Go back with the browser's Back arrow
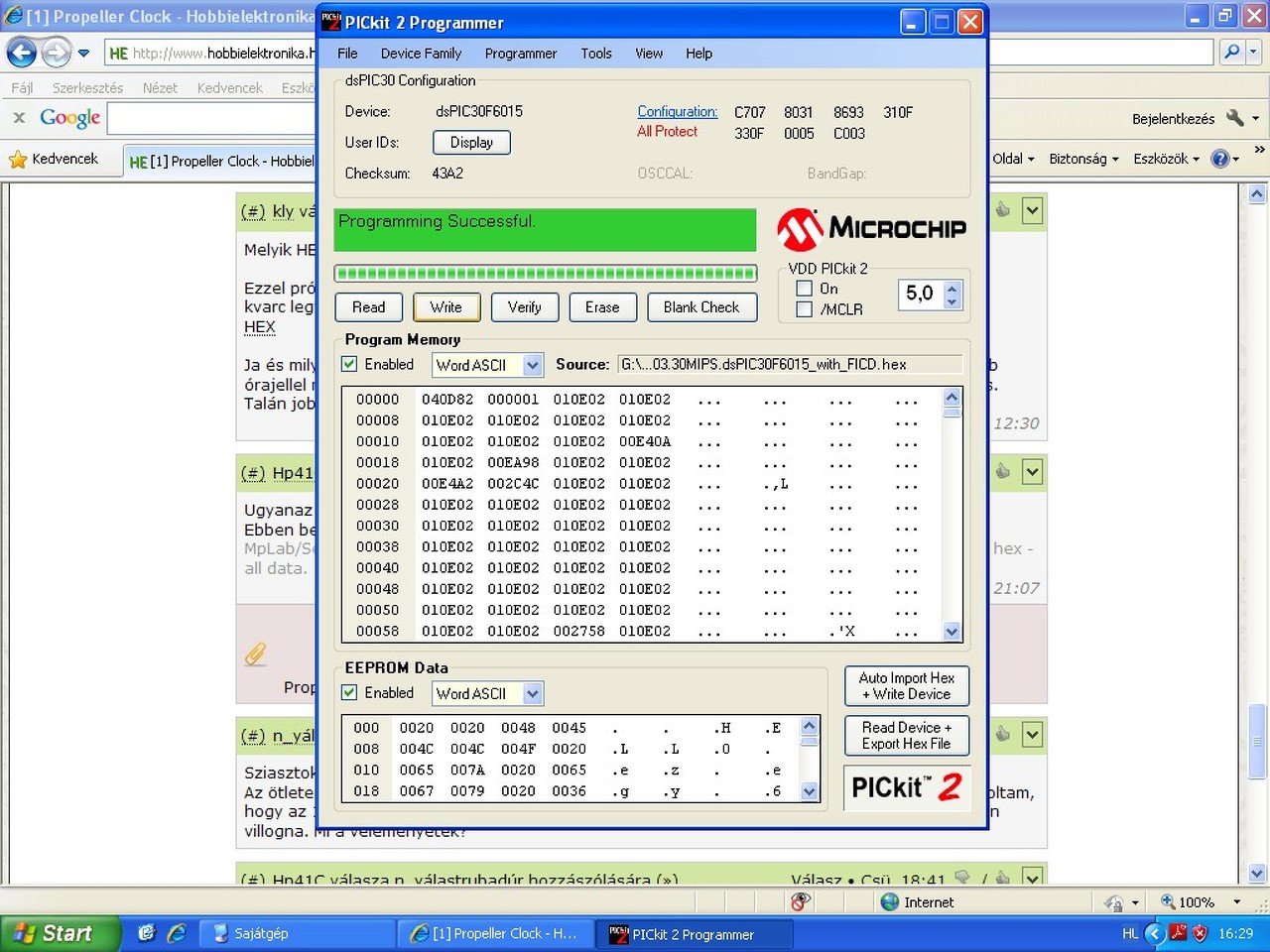This screenshot has width=1270, height=952. 21,53
